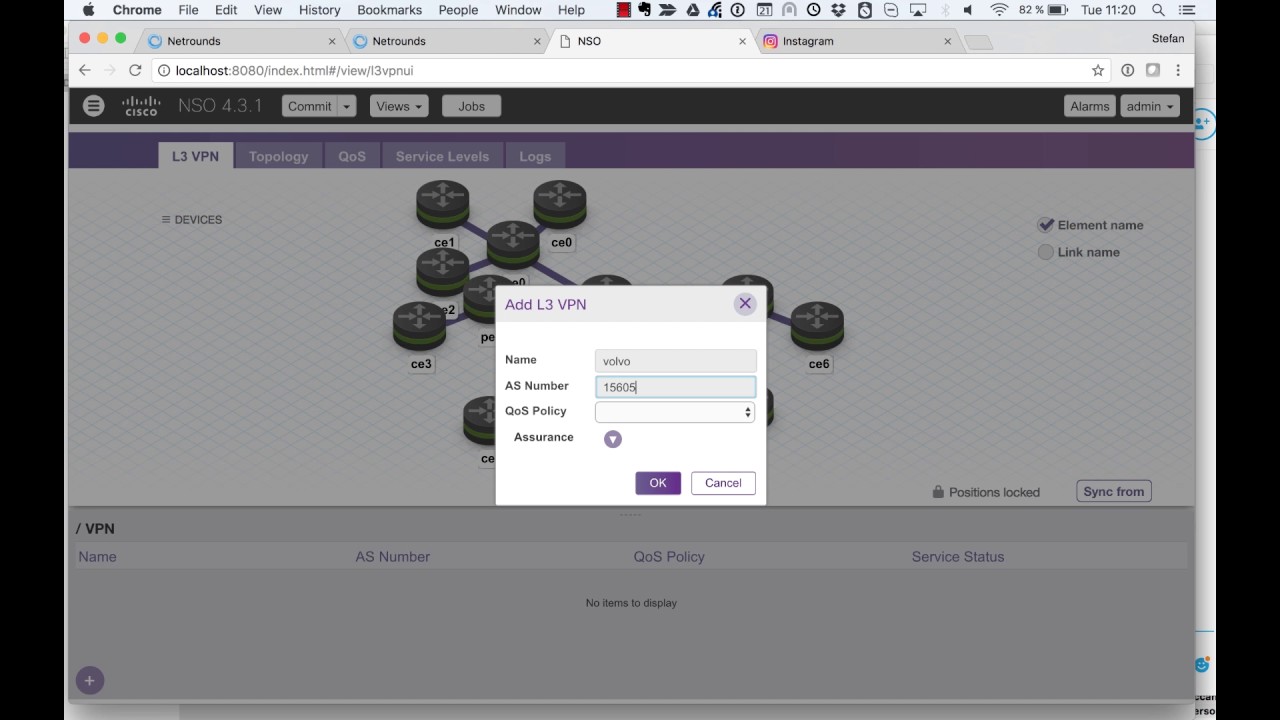Click the Sync from button
Screen dimensions: 1280x720
tap(1113, 491)
